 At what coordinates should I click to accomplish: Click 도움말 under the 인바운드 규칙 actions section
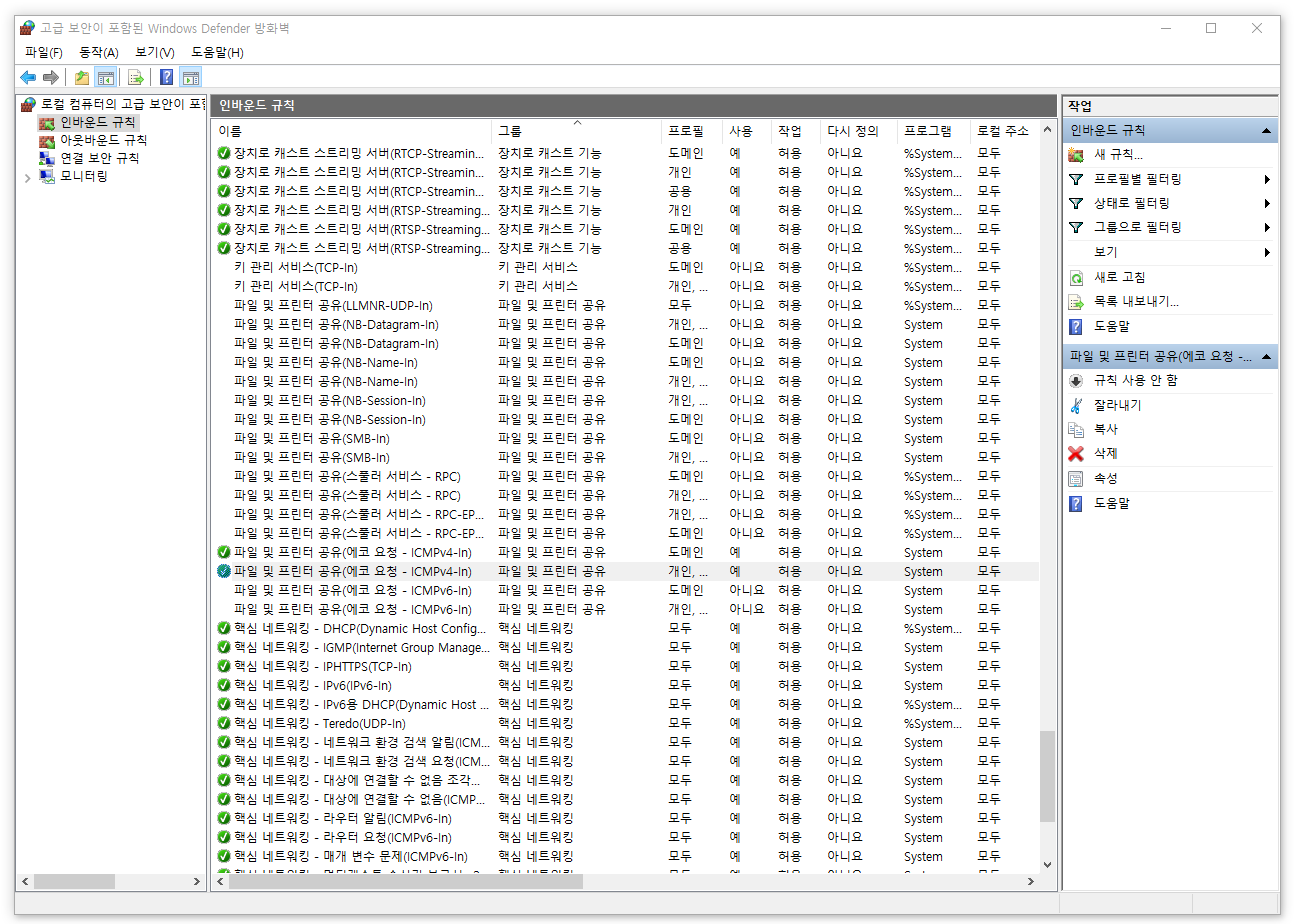pos(1111,326)
